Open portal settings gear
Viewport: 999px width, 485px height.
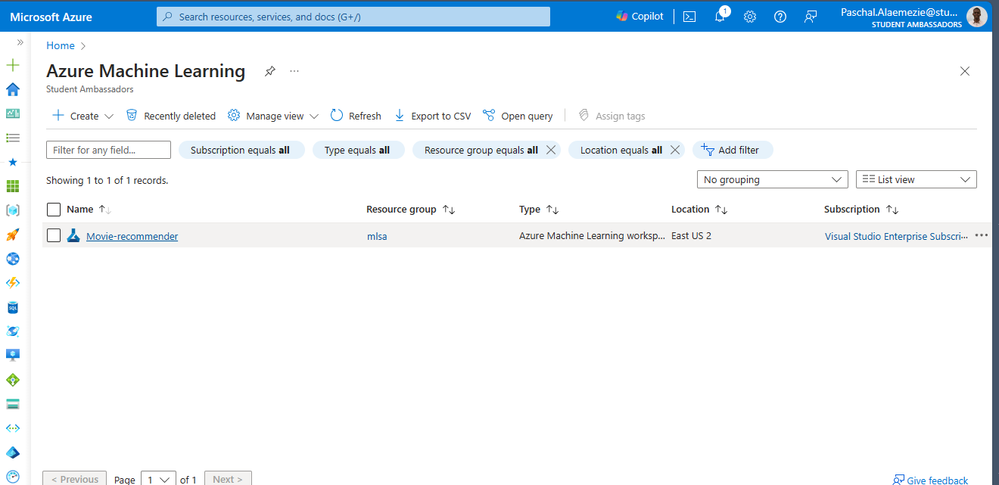click(x=750, y=17)
